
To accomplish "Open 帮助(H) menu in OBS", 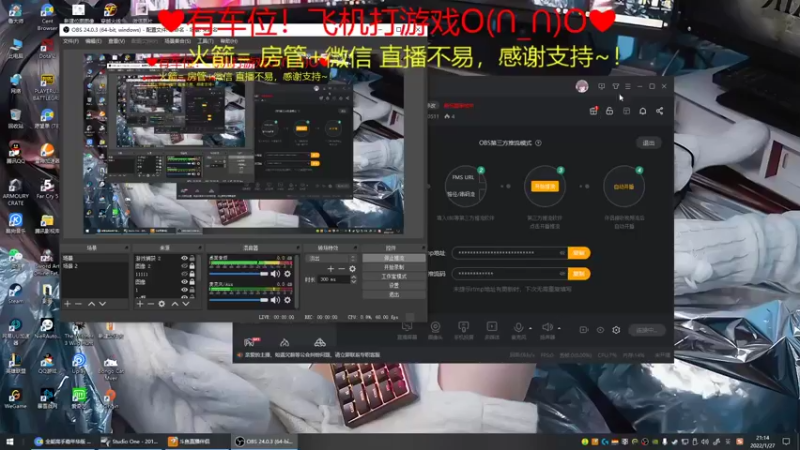I will pyautogui.click(x=229, y=41).
